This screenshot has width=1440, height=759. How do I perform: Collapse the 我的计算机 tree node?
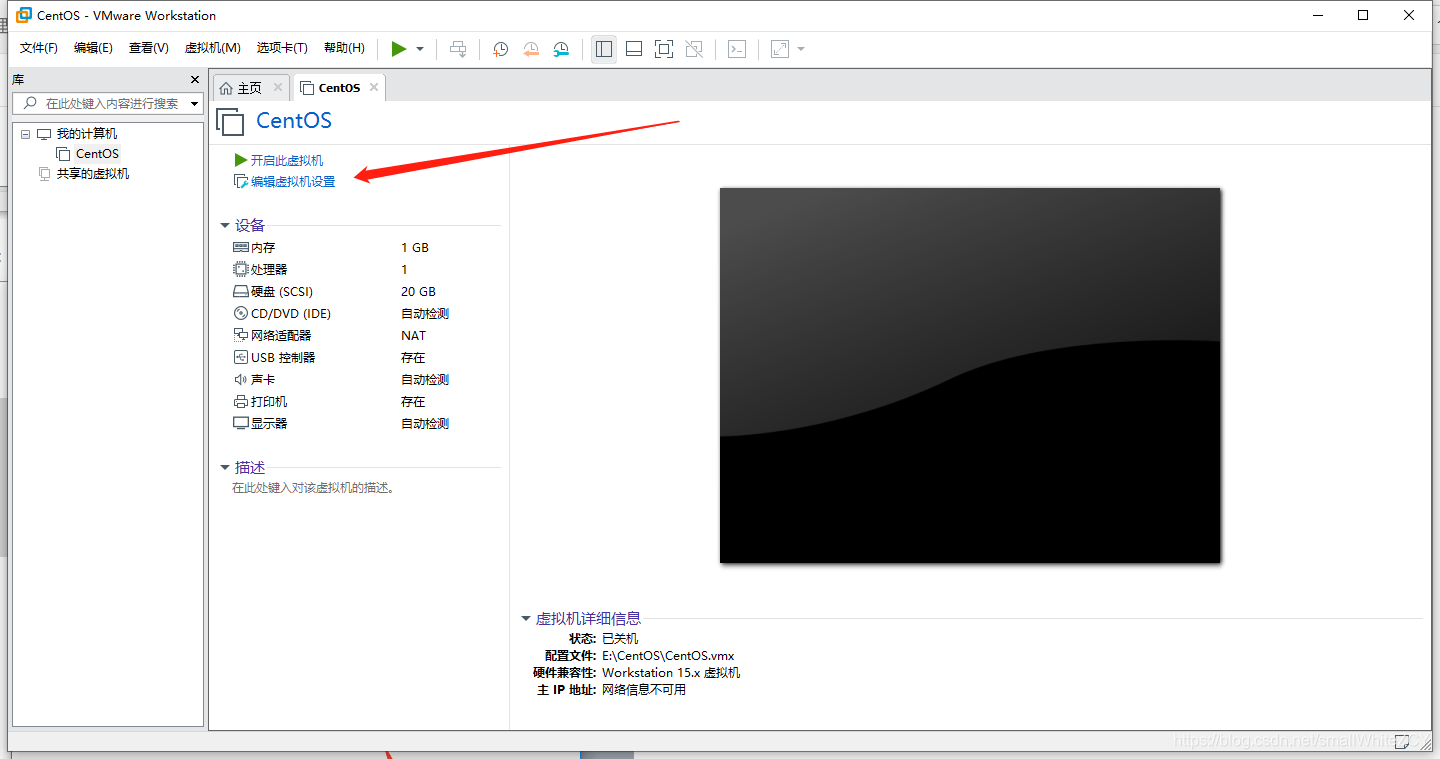click(x=25, y=134)
